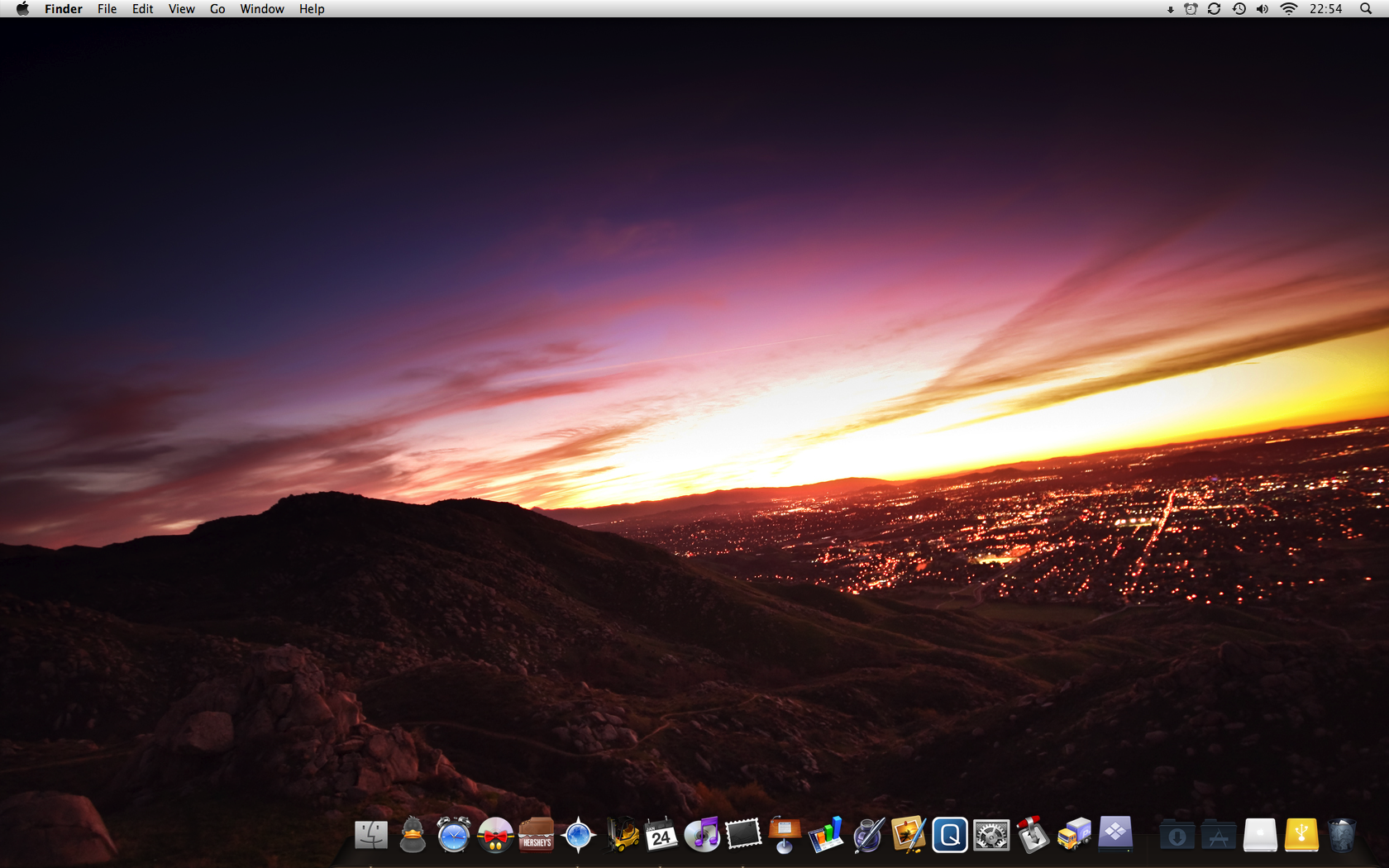Expand the Downloads folder stack
The height and width of the screenshot is (868, 1389).
[1177, 836]
